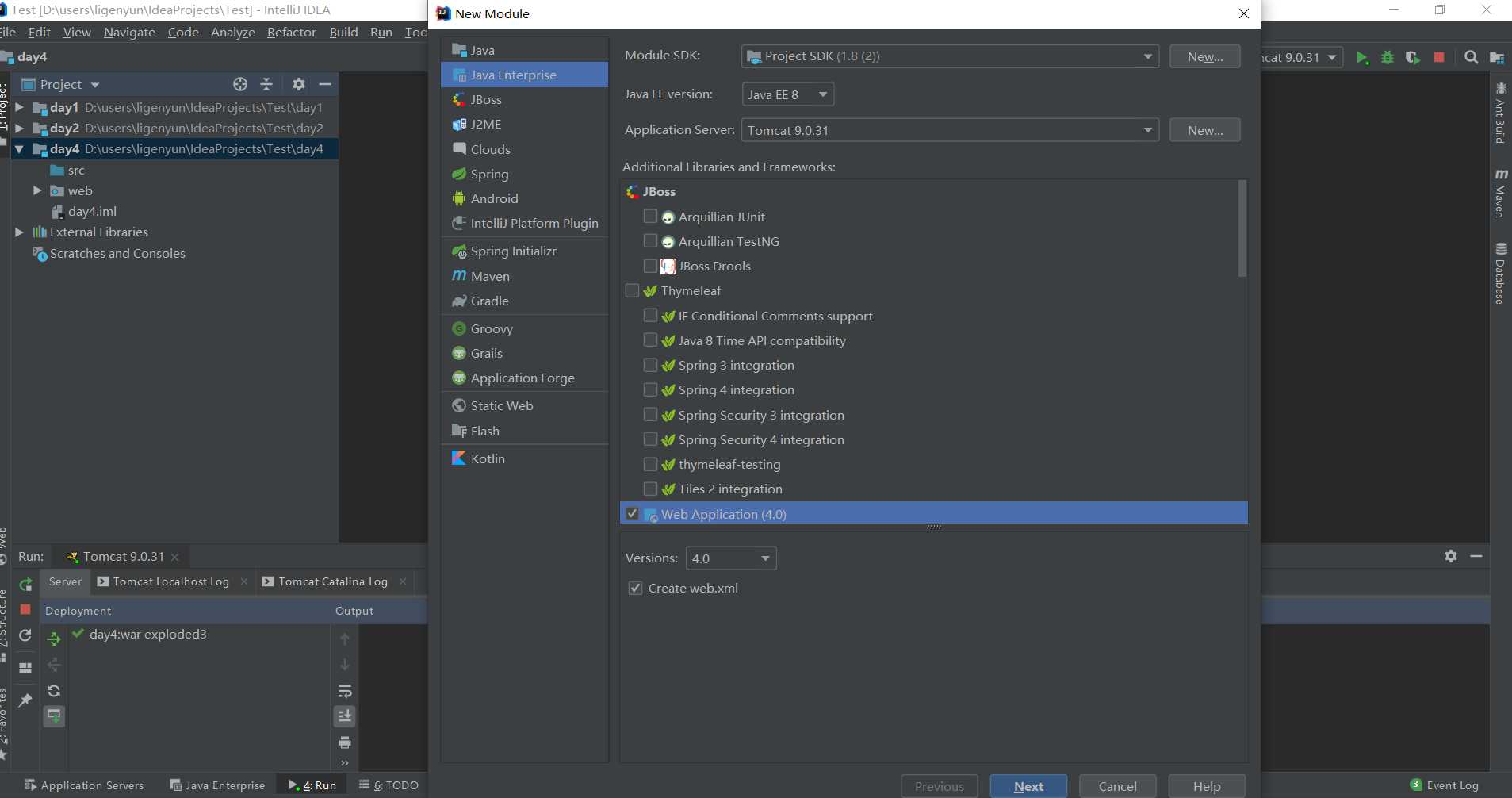Toggle soft-wrap icon in Output panel
1512x798 pixels.
345,691
